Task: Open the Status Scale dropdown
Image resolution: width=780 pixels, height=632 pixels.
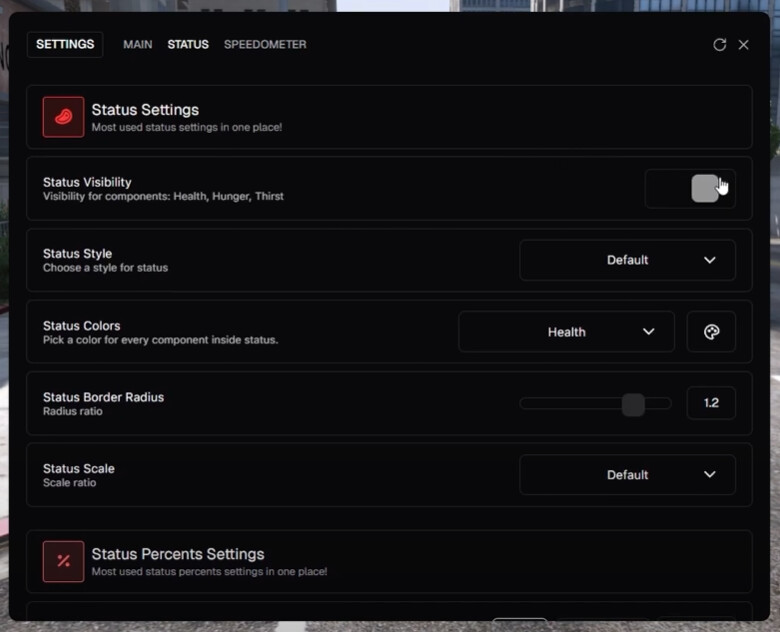Action: [x=627, y=475]
